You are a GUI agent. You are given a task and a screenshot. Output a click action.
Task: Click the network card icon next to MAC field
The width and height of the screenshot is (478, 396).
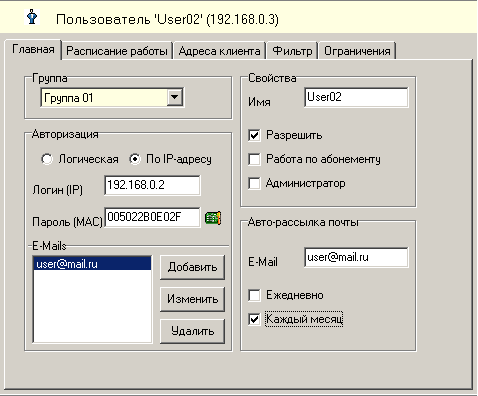point(213,218)
